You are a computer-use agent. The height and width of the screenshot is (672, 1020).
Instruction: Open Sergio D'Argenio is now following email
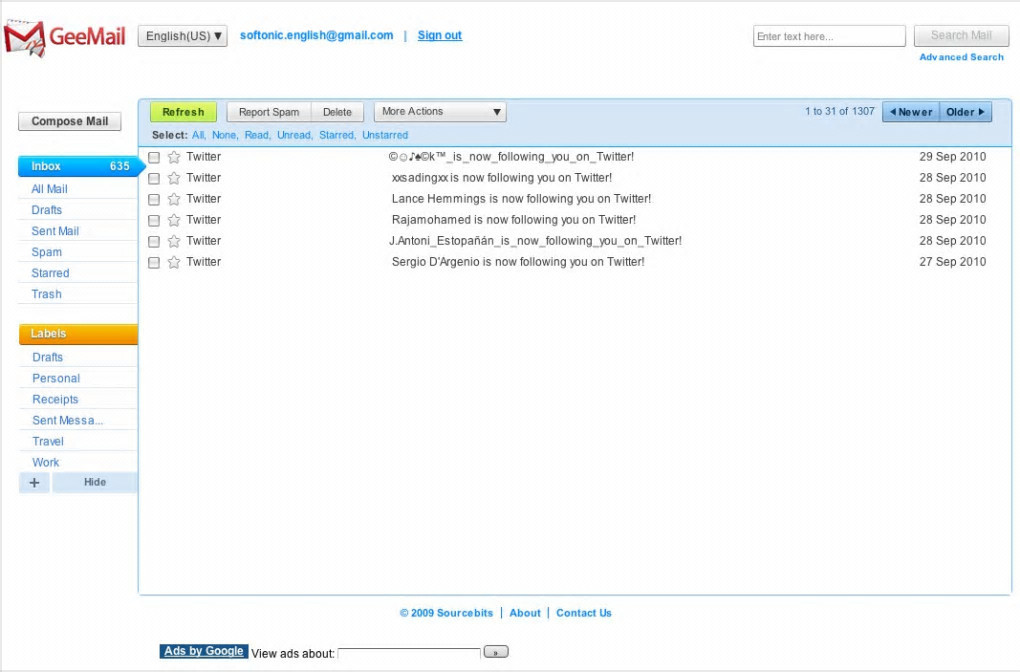coord(518,262)
